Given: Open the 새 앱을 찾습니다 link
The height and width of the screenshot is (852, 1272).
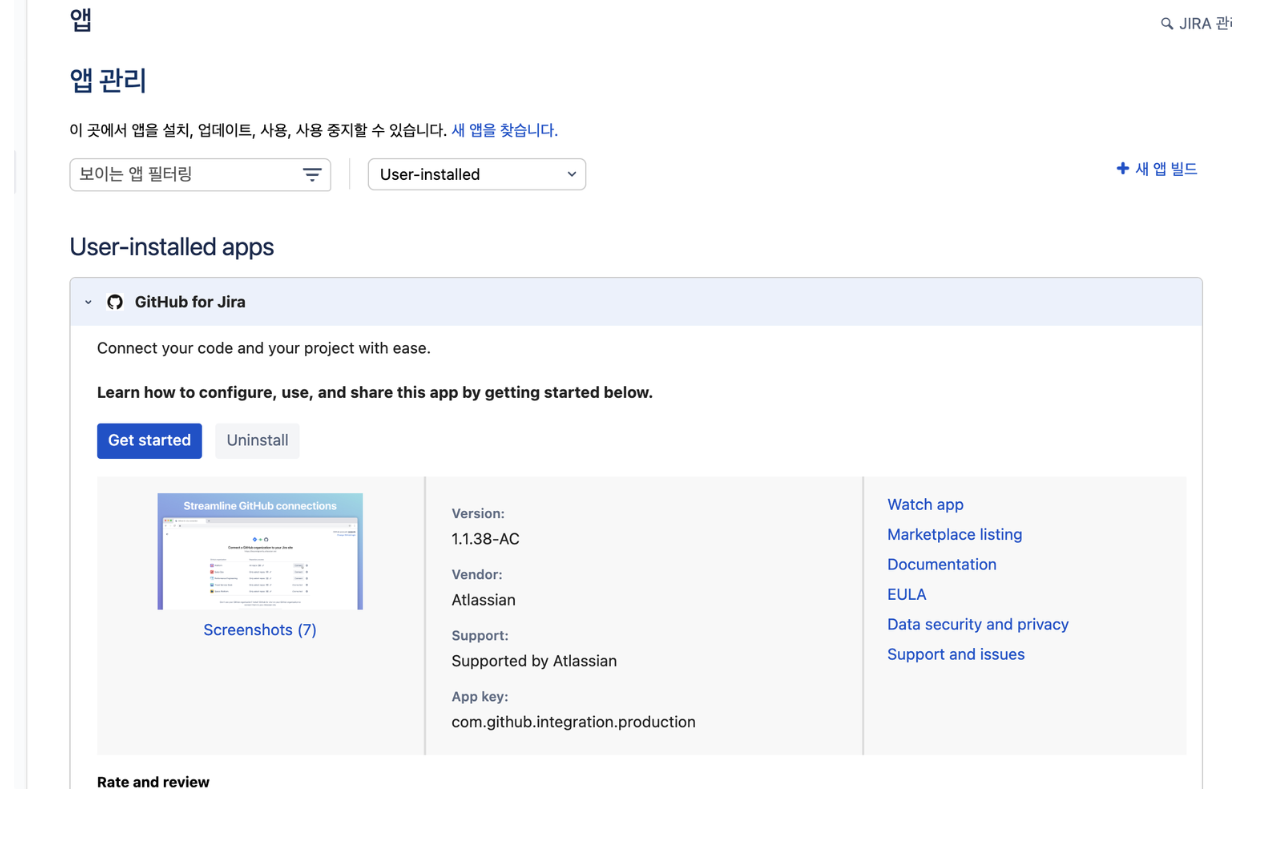Looking at the screenshot, I should tap(505, 130).
